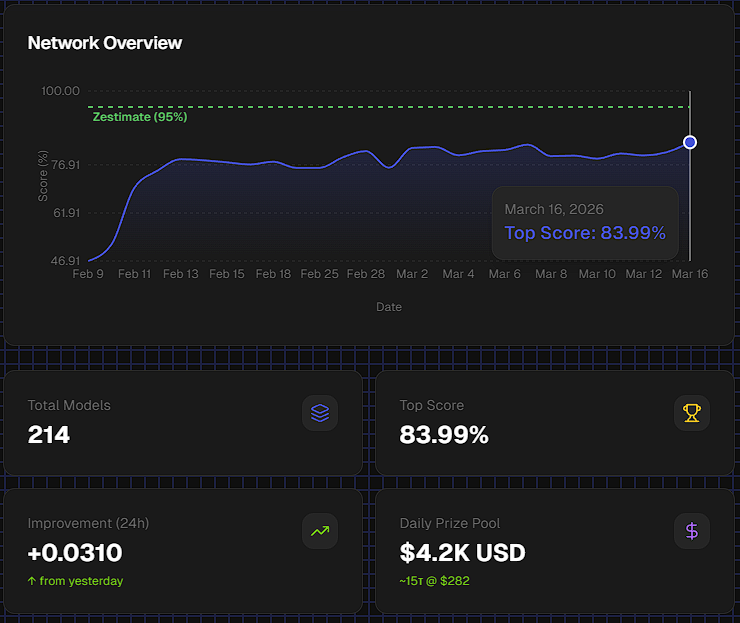The width and height of the screenshot is (740, 623).
Task: Click the 'Feb 9' x-axis label
Action: click(x=88, y=274)
